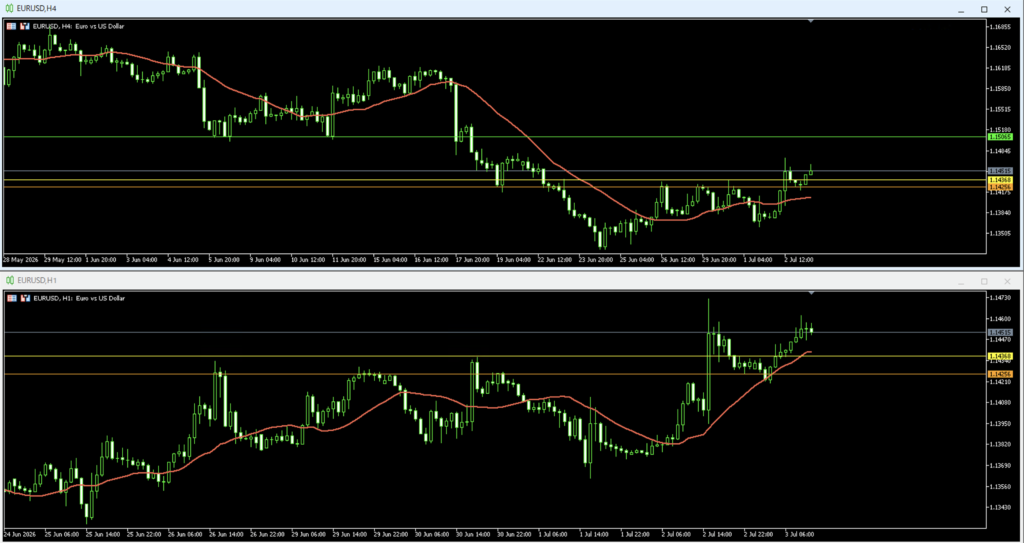Click the candlestick icon in EURUSD,H4 title bar

pyautogui.click(x=10, y=8)
